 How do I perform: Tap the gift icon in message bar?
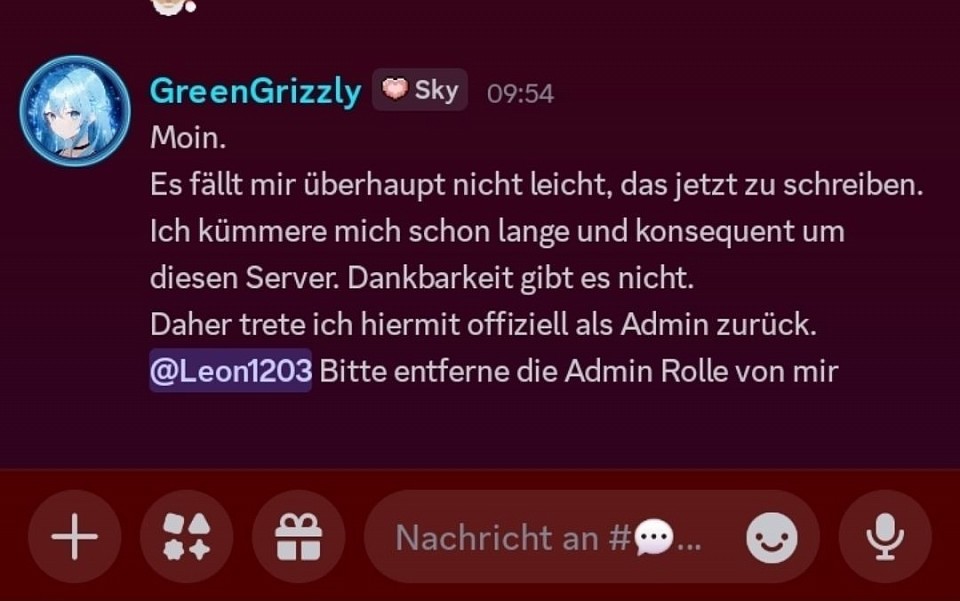tap(299, 537)
